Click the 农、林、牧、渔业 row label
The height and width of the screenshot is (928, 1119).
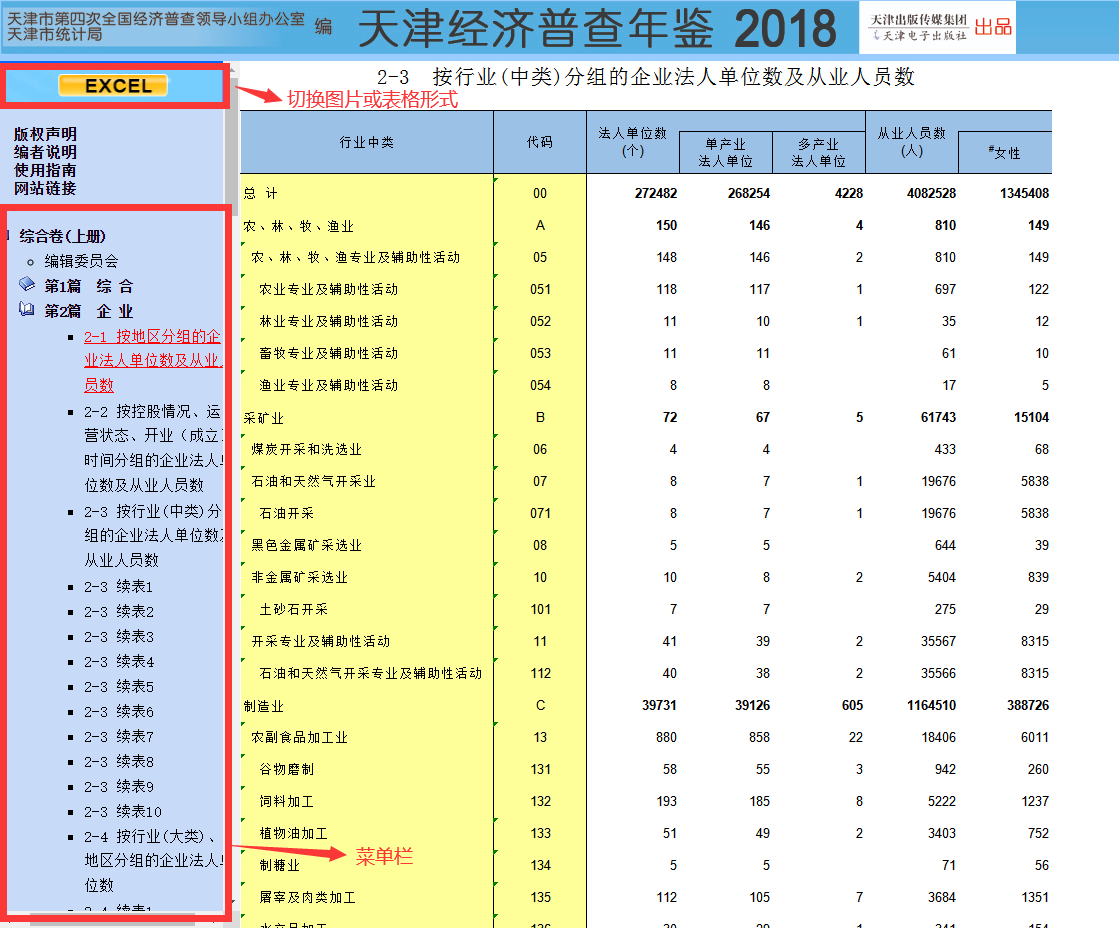coord(298,226)
